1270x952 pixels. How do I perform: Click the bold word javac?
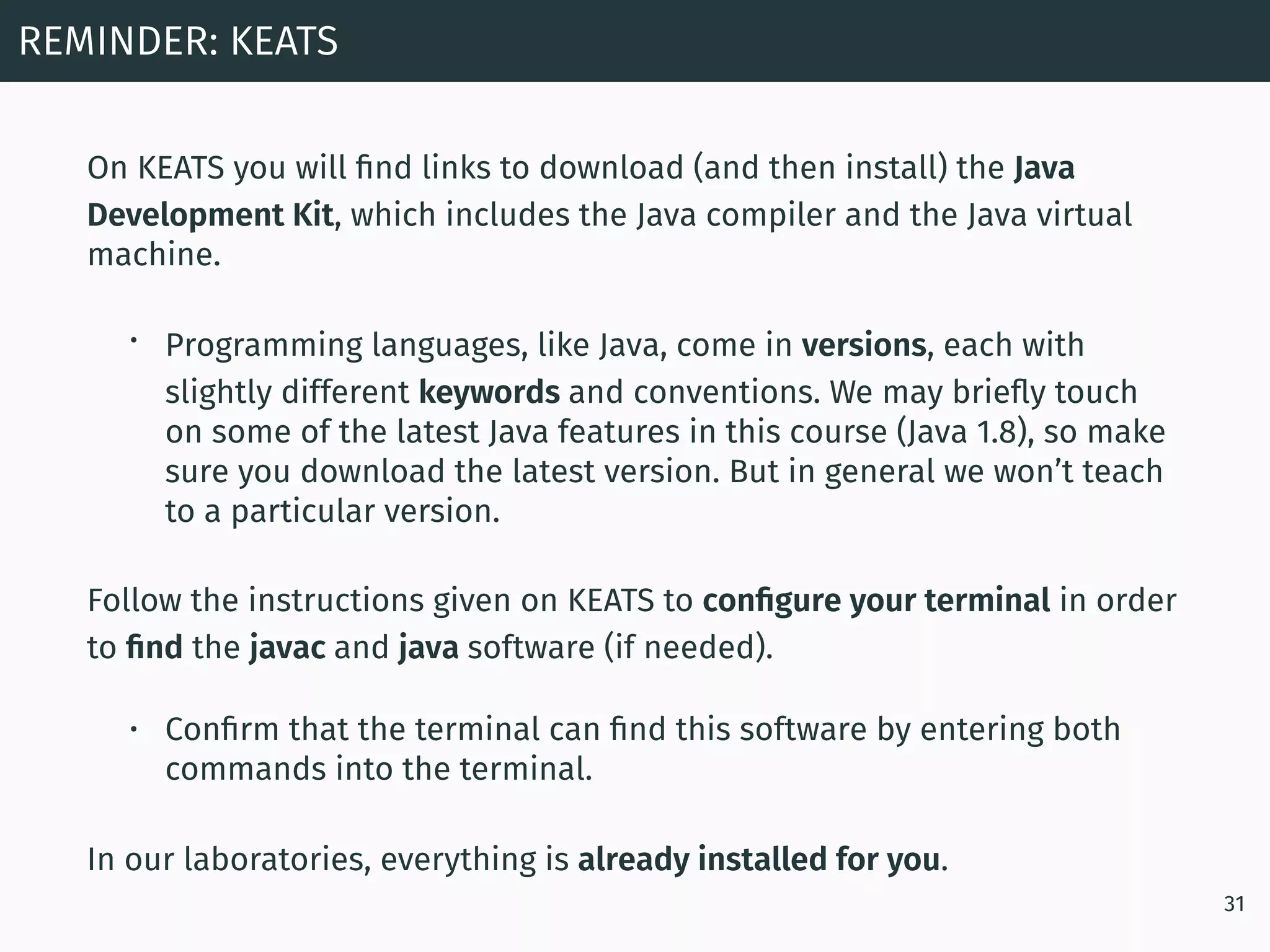(287, 648)
